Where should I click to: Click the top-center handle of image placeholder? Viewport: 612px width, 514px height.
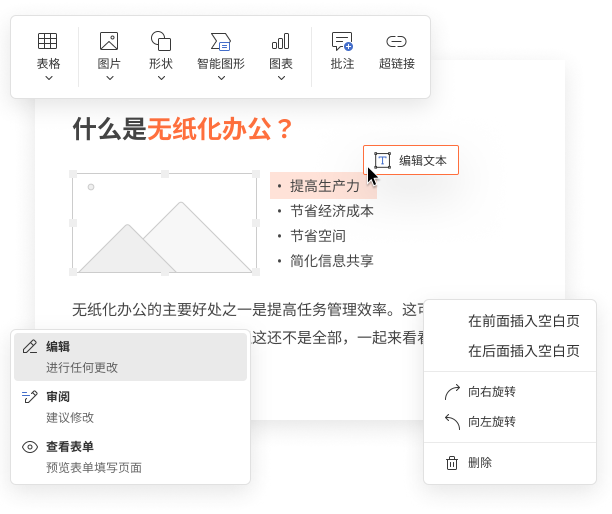pos(165,174)
